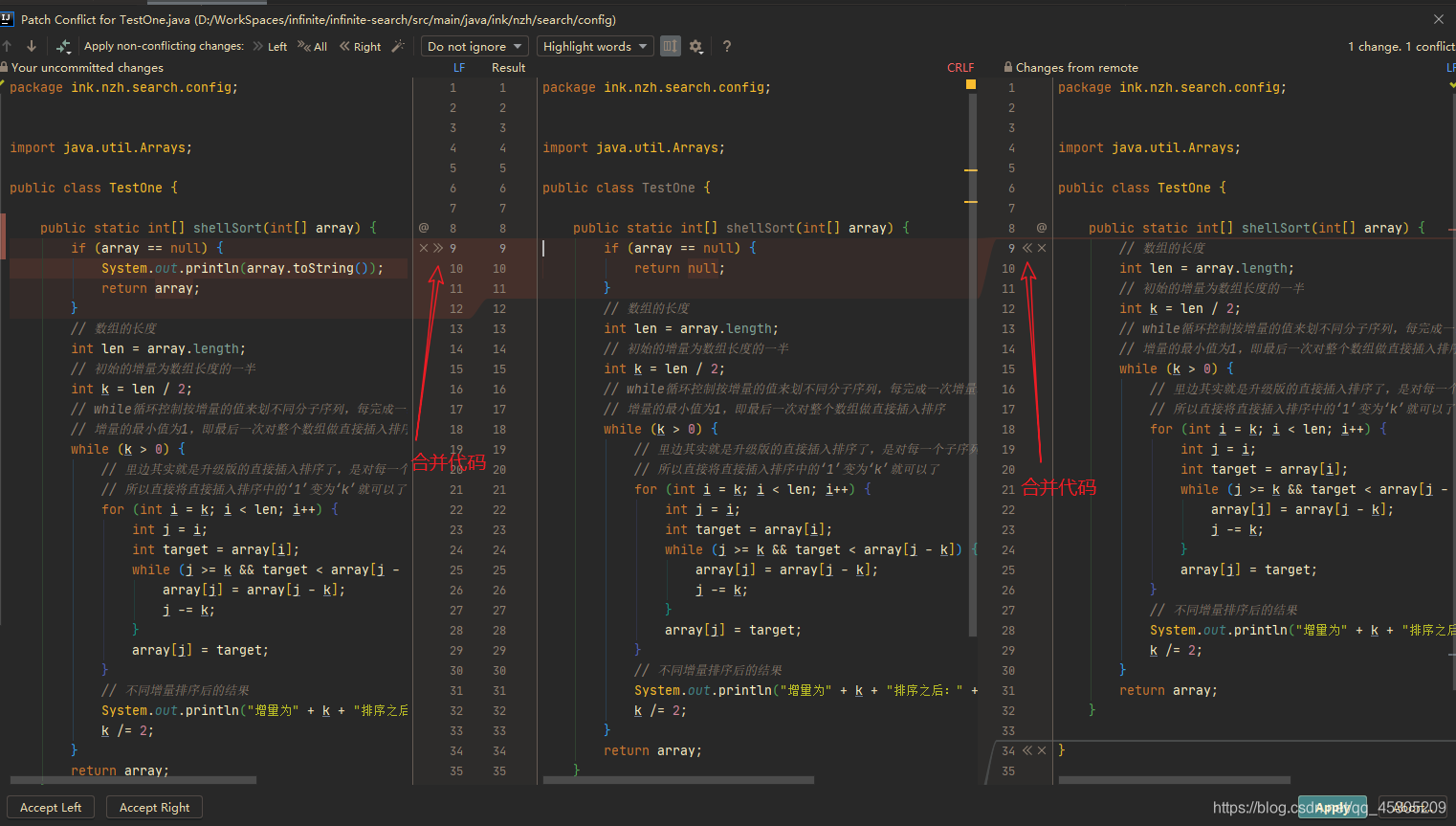Click 'int len = array.length;' in right pane
This screenshot has height=826, width=1456.
point(1206,268)
